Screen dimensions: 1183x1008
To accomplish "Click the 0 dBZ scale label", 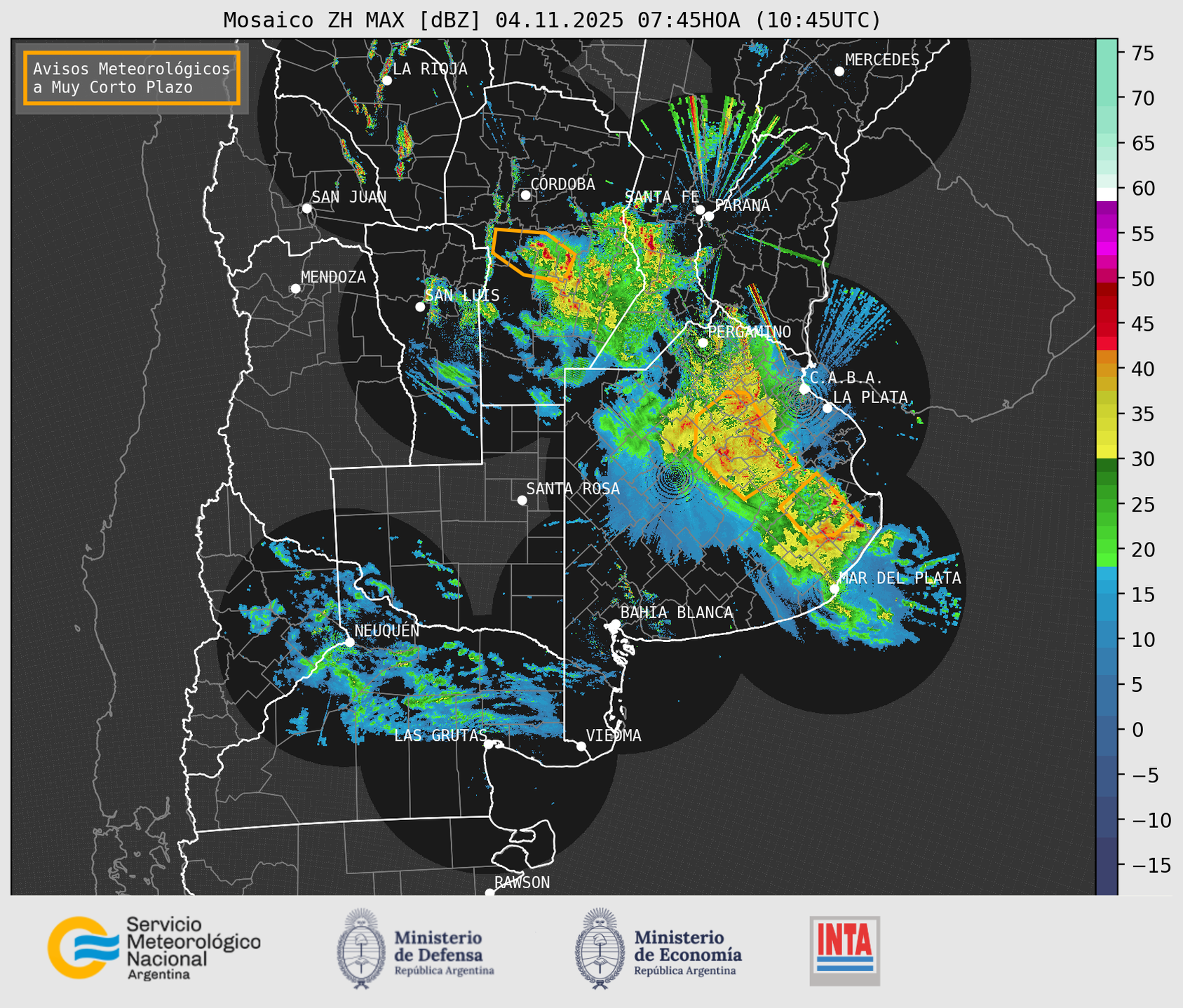I will 1137,730.
